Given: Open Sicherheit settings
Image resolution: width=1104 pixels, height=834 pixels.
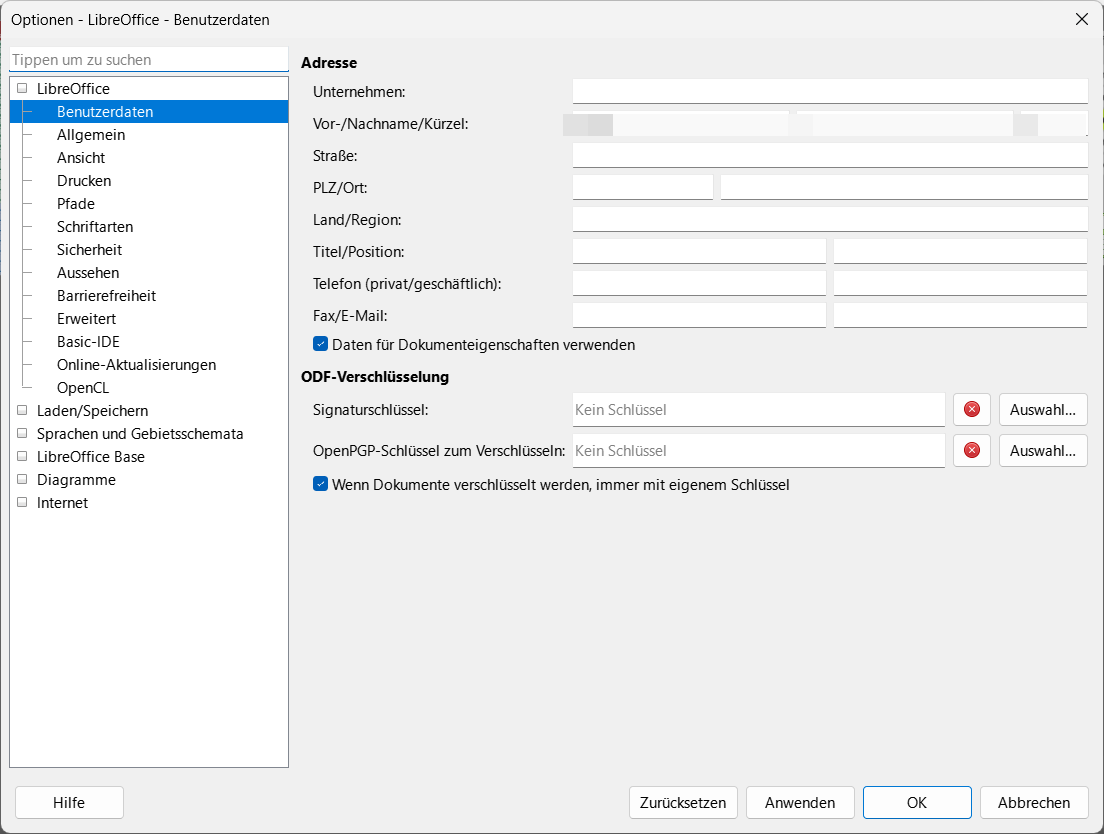Looking at the screenshot, I should click(x=89, y=250).
